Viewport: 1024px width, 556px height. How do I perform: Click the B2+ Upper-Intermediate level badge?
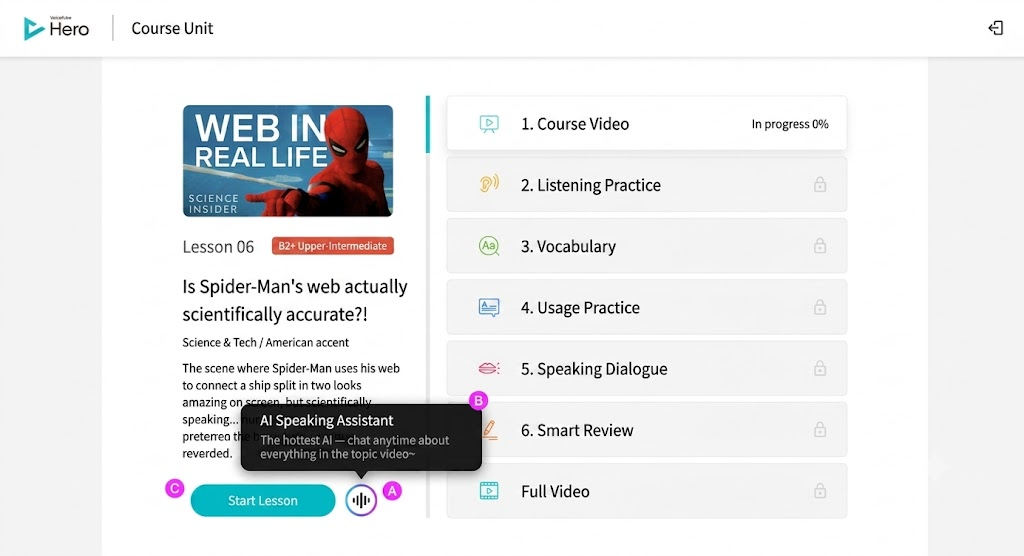[x=333, y=246]
